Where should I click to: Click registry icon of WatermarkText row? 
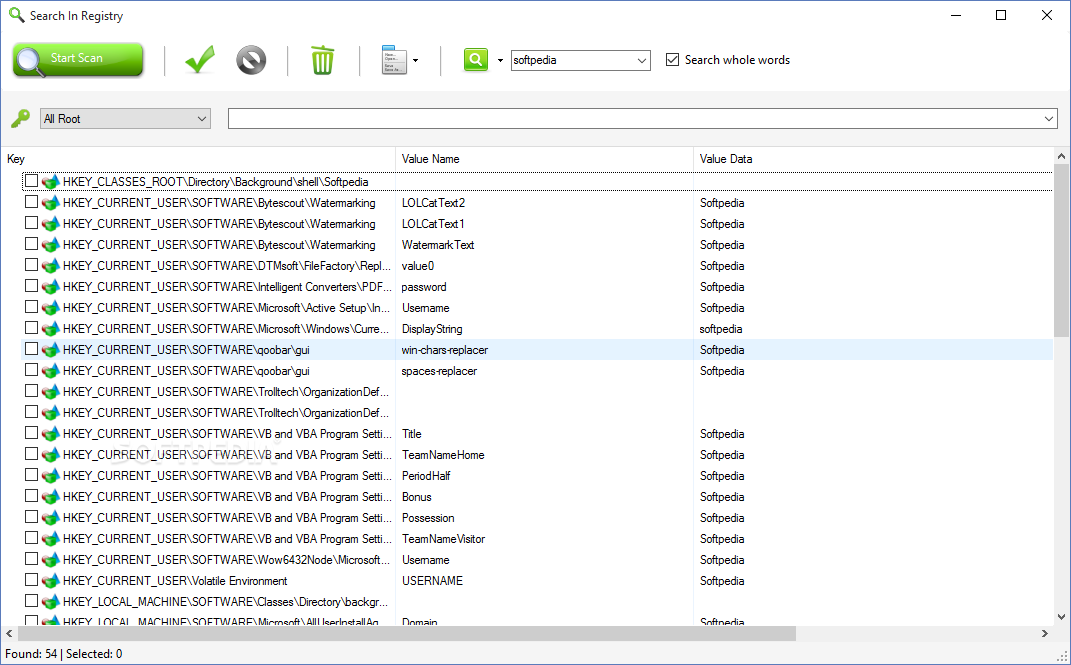51,244
